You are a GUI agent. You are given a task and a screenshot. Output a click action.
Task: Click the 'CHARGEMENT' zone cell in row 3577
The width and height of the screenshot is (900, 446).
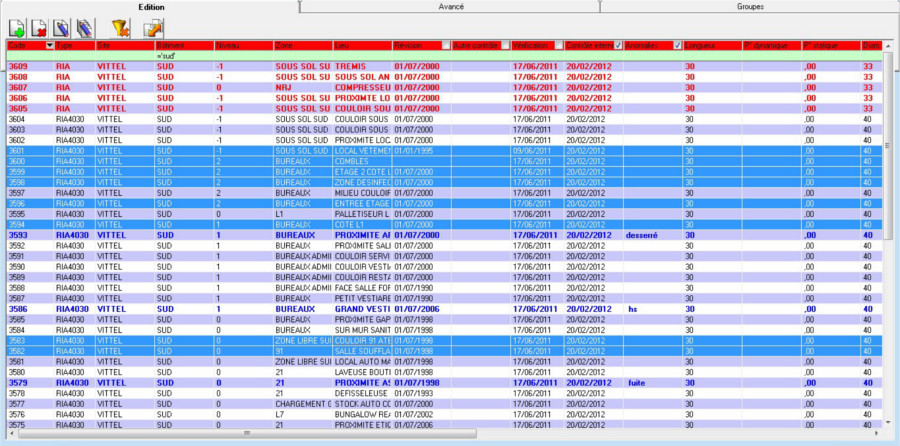click(303, 404)
